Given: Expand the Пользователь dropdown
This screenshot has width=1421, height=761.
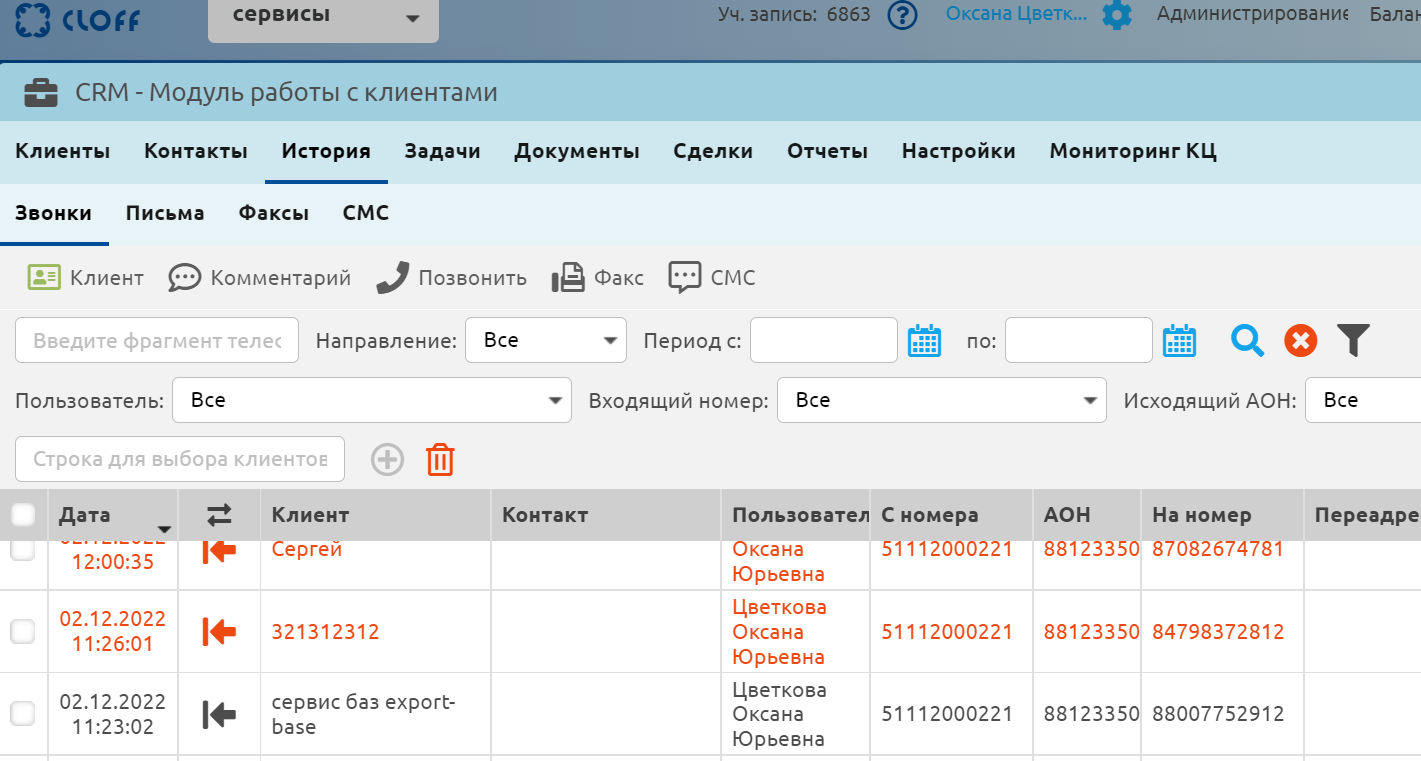Looking at the screenshot, I should coord(370,400).
